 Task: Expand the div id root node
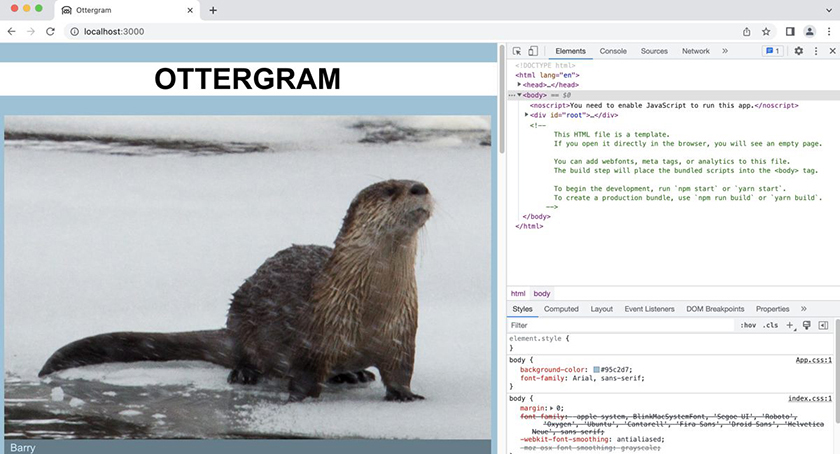[x=527, y=115]
